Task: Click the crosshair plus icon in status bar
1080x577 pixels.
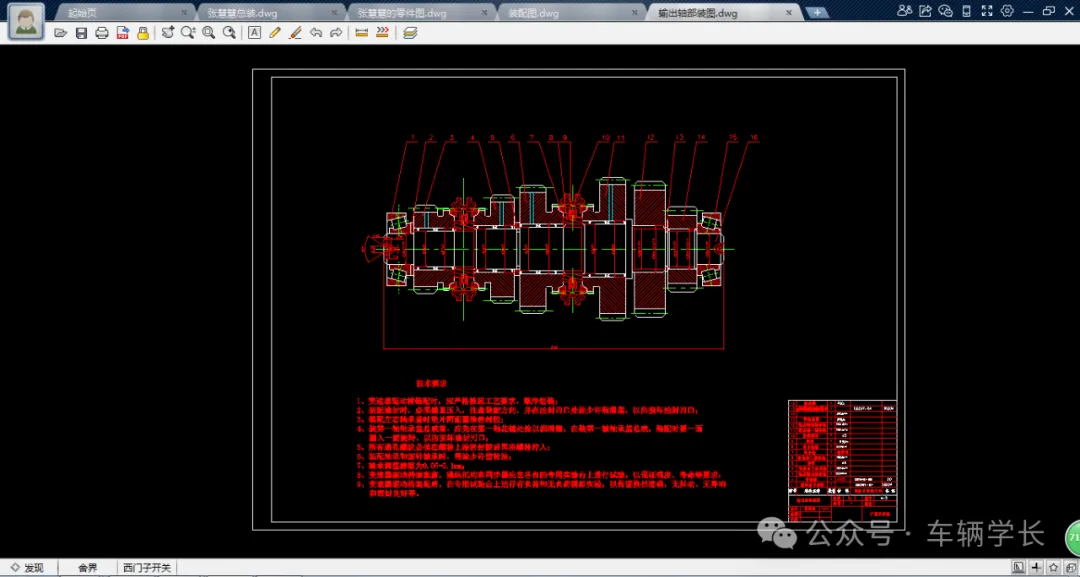Action: coord(1036,567)
